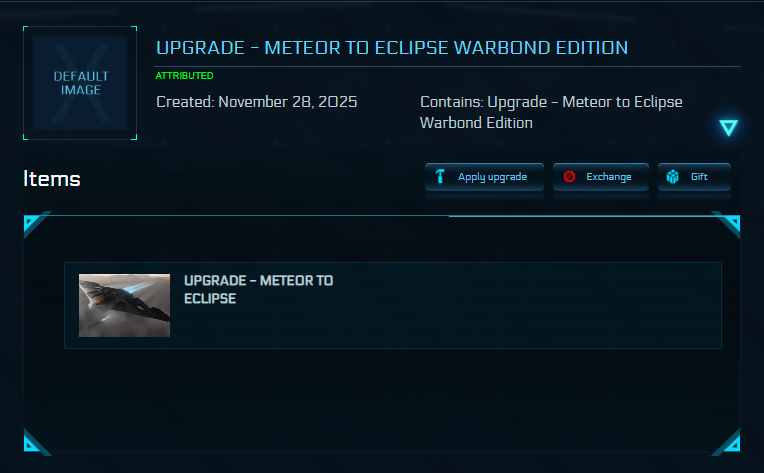Select the Items section heading
The image size is (764, 473).
[x=52, y=179]
